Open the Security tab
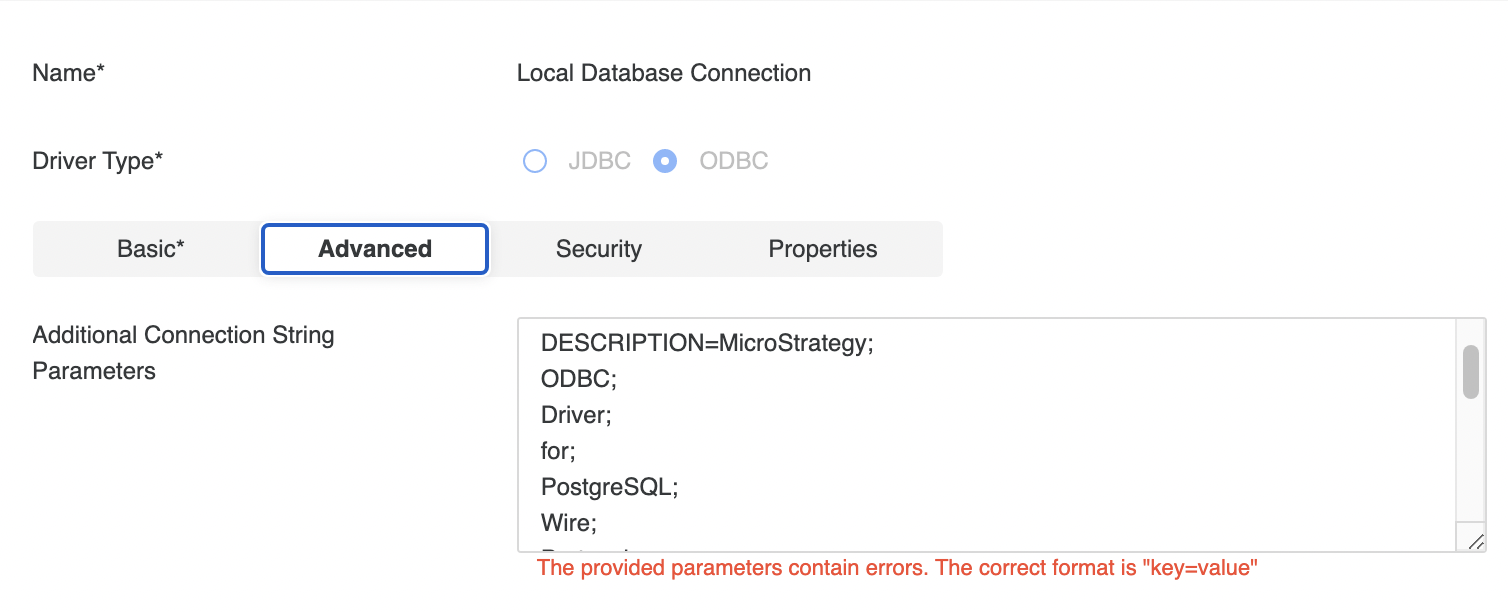The height and width of the screenshot is (612, 1508). pyautogui.click(x=599, y=248)
